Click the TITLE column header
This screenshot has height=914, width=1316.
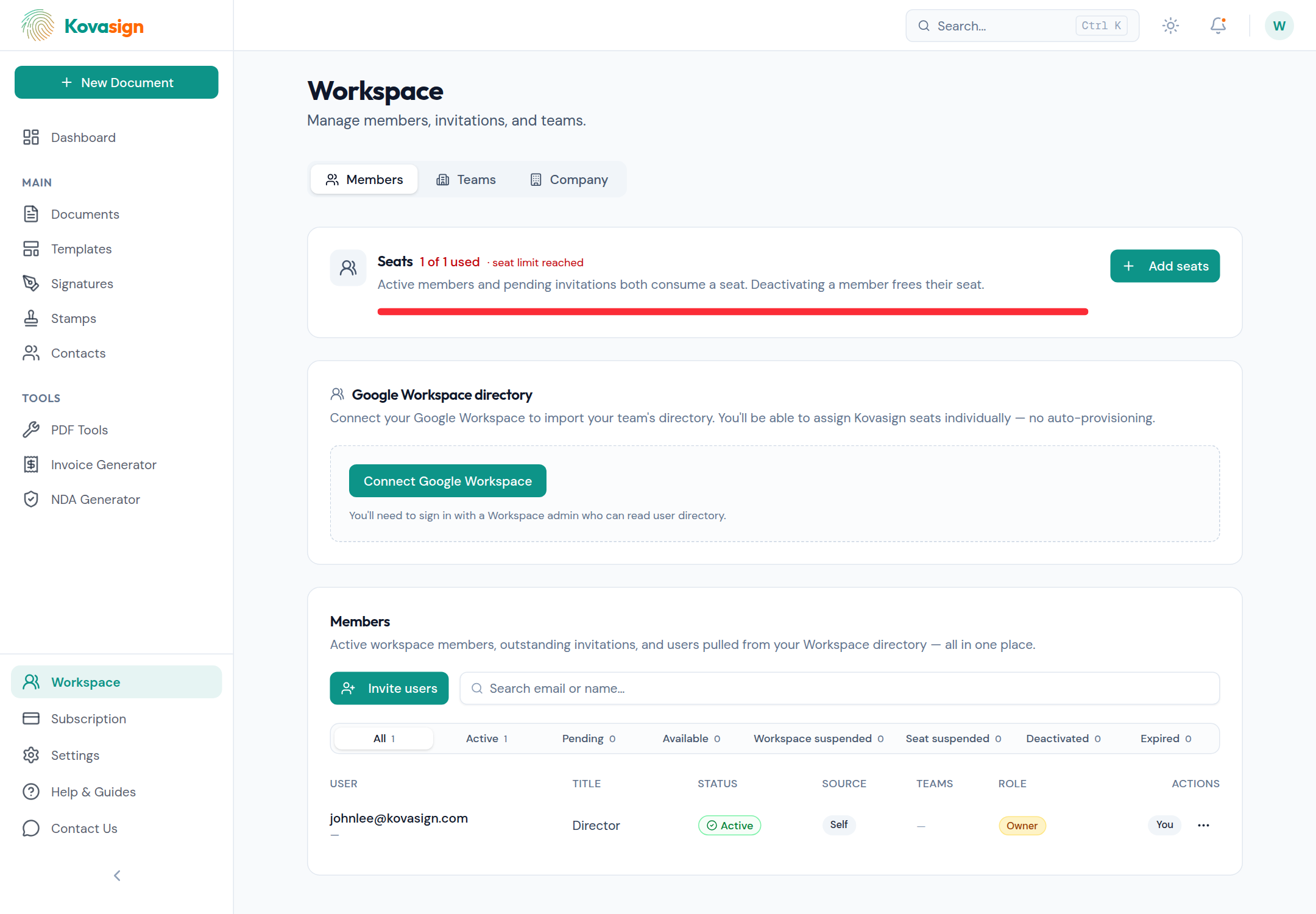586,784
